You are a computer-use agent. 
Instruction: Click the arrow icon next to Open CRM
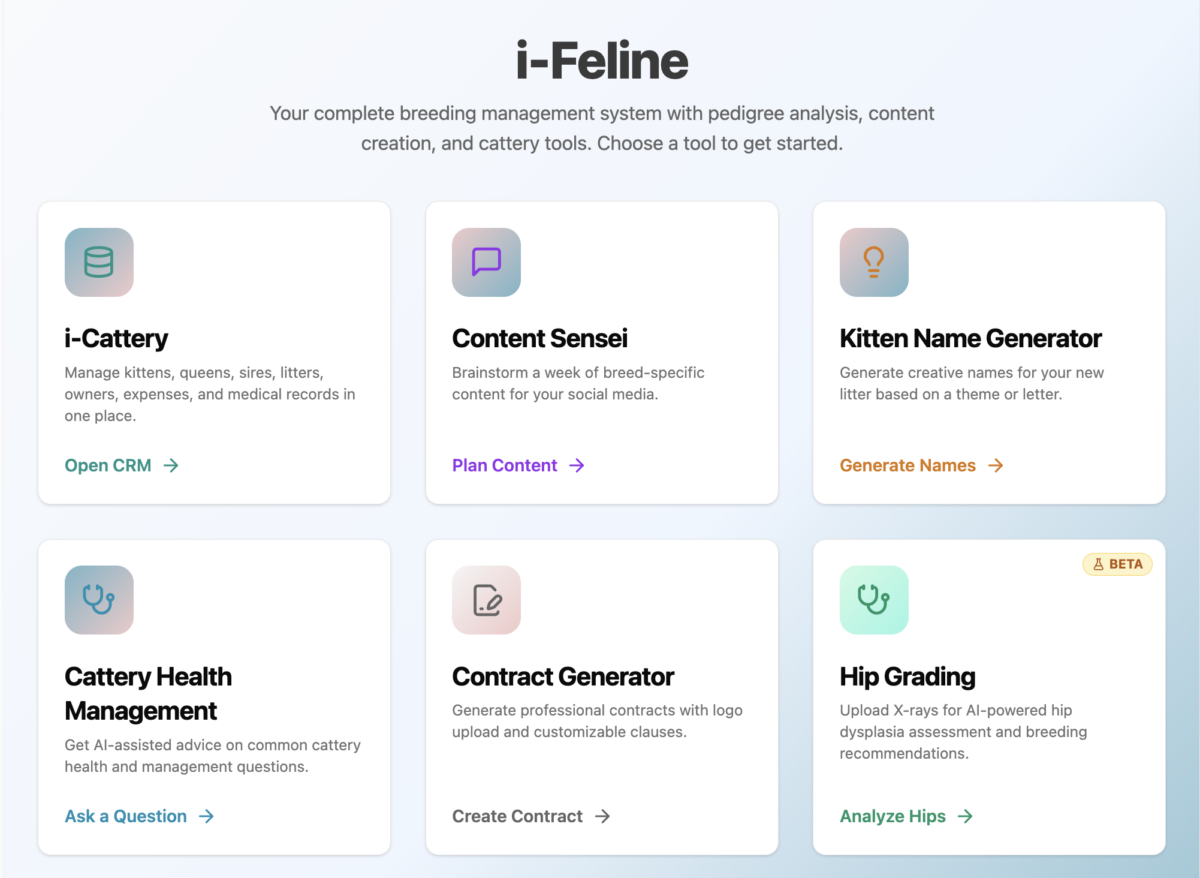[x=170, y=465]
